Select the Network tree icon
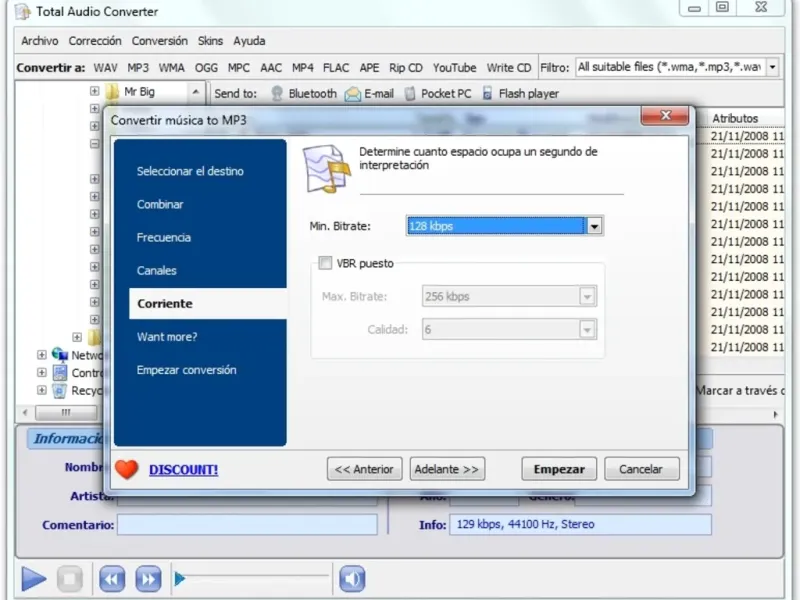800x600 pixels. [60, 355]
